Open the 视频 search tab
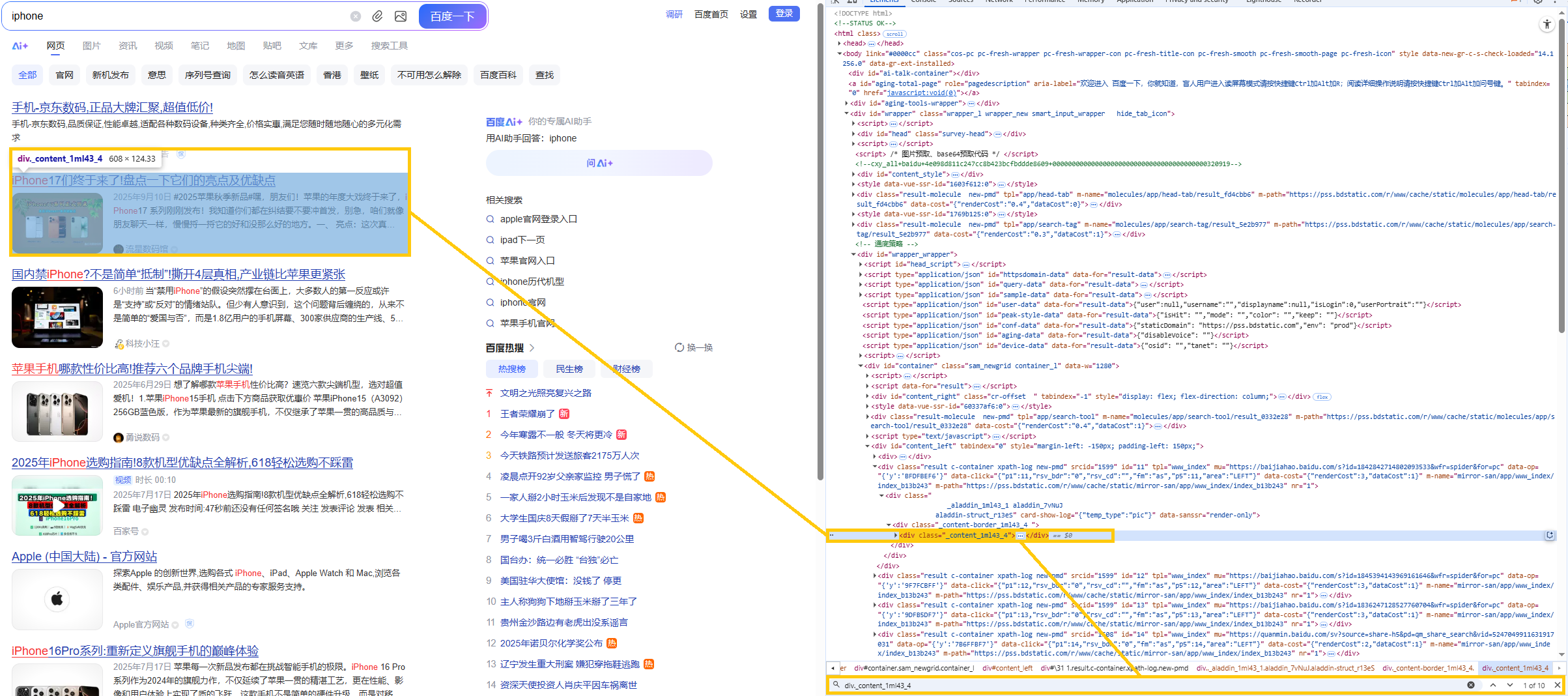Screen dimensions: 1568x696 164,46
